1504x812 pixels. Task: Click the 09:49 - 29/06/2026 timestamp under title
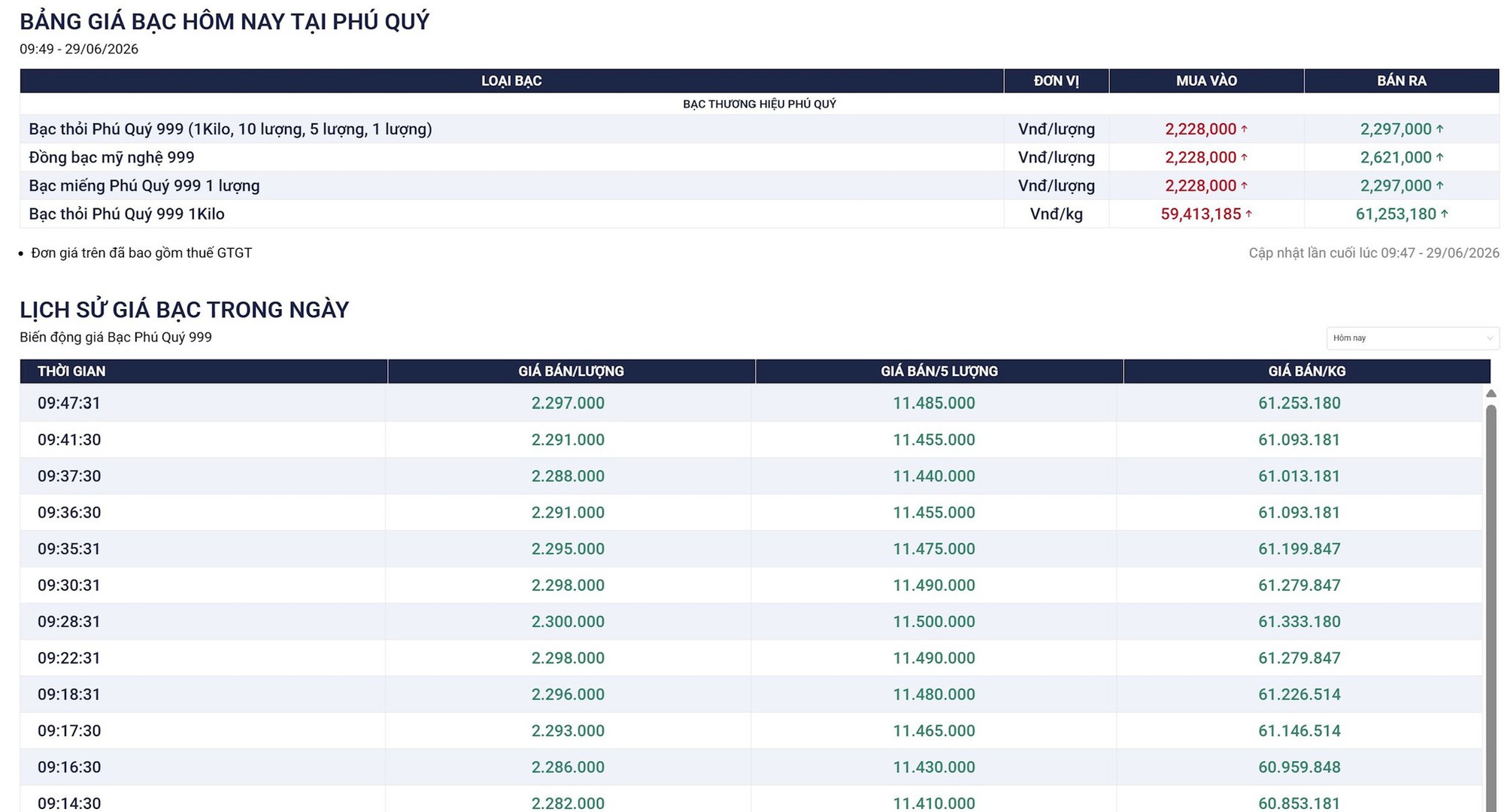coord(79,49)
